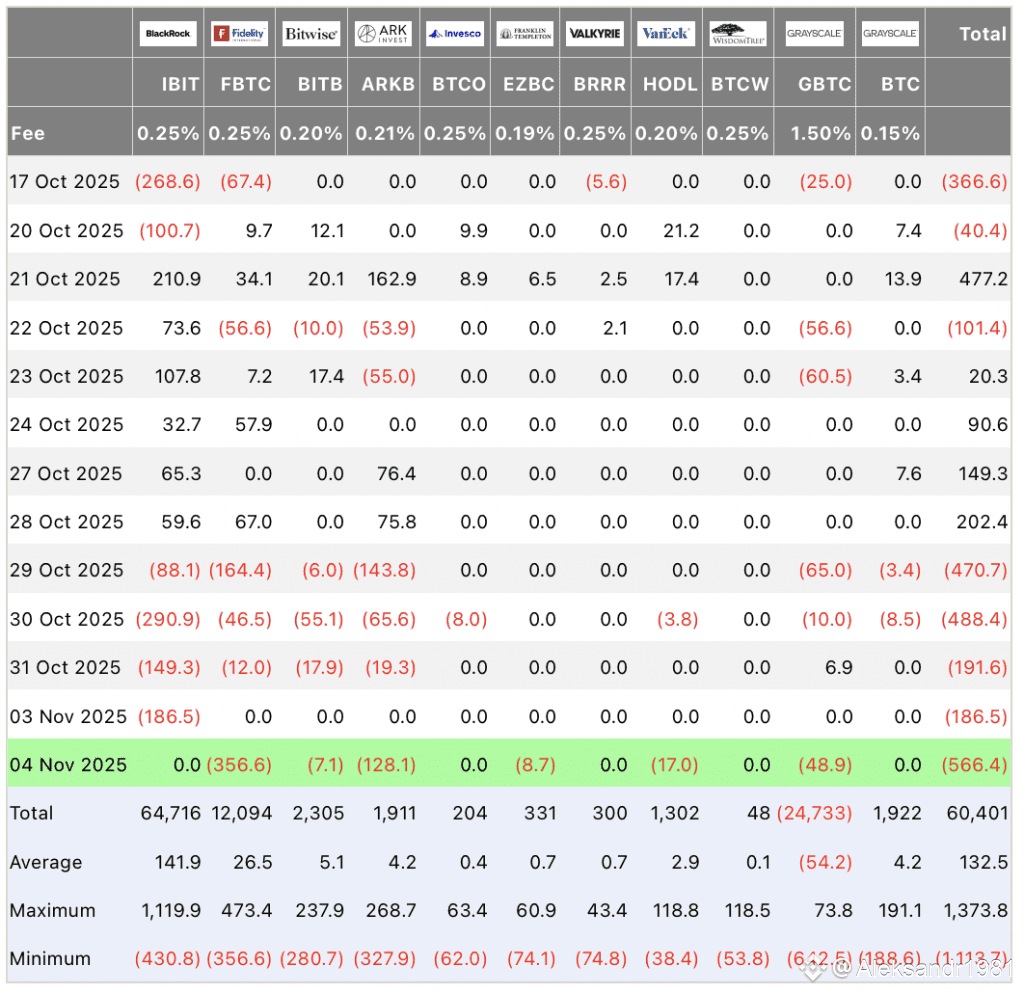Select the VanEck logo
Screen dimensions: 1024x993
665,34
